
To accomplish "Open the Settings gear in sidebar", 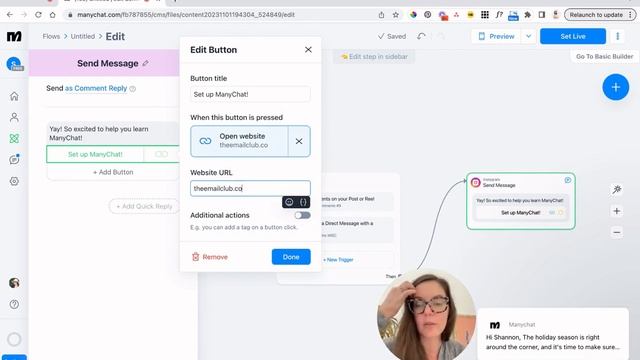I will pos(14,181).
